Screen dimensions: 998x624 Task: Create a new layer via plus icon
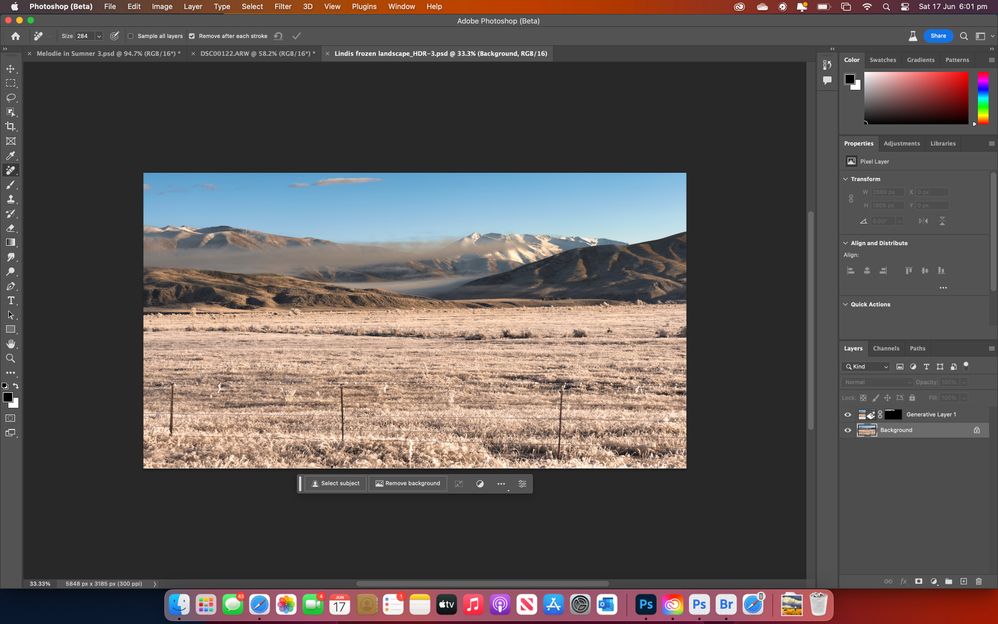pos(964,581)
